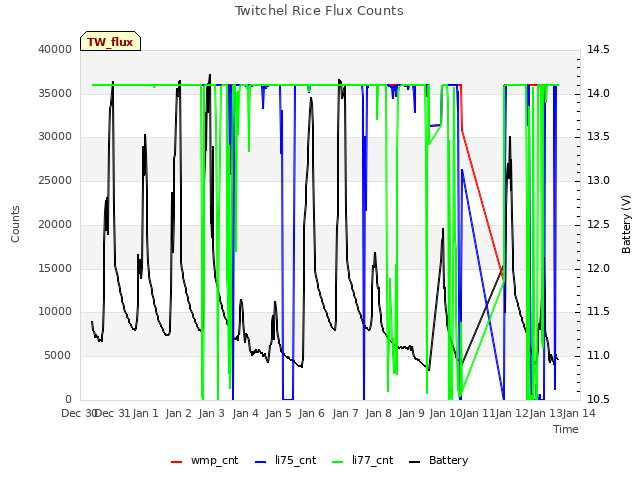This screenshot has height=480, width=640.
Task: Click the Battery (V) axis label
Action: pos(626,224)
